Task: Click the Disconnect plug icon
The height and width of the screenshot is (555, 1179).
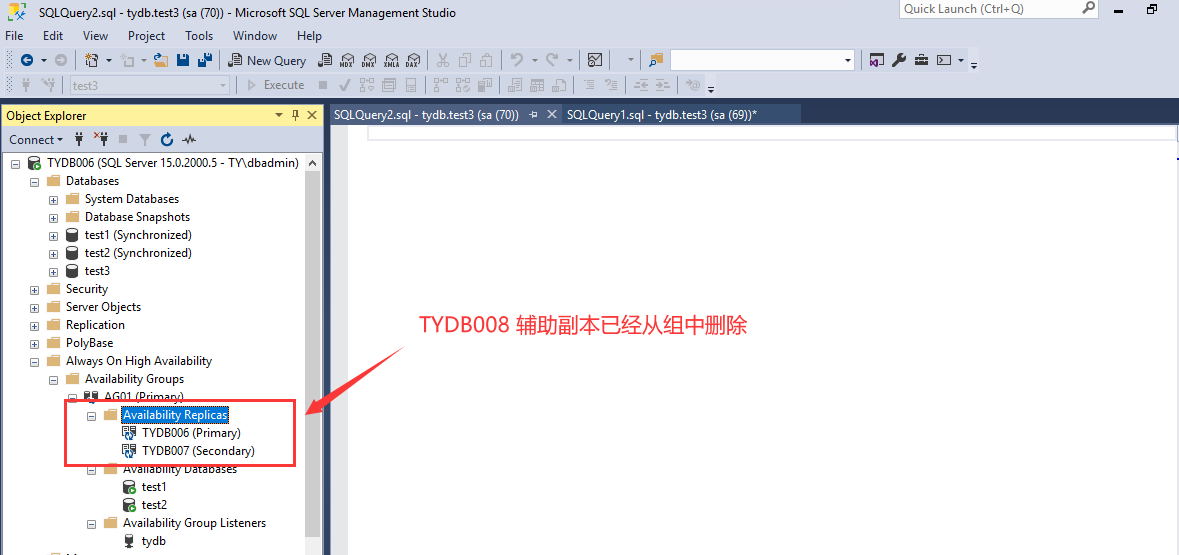Action: click(x=101, y=139)
